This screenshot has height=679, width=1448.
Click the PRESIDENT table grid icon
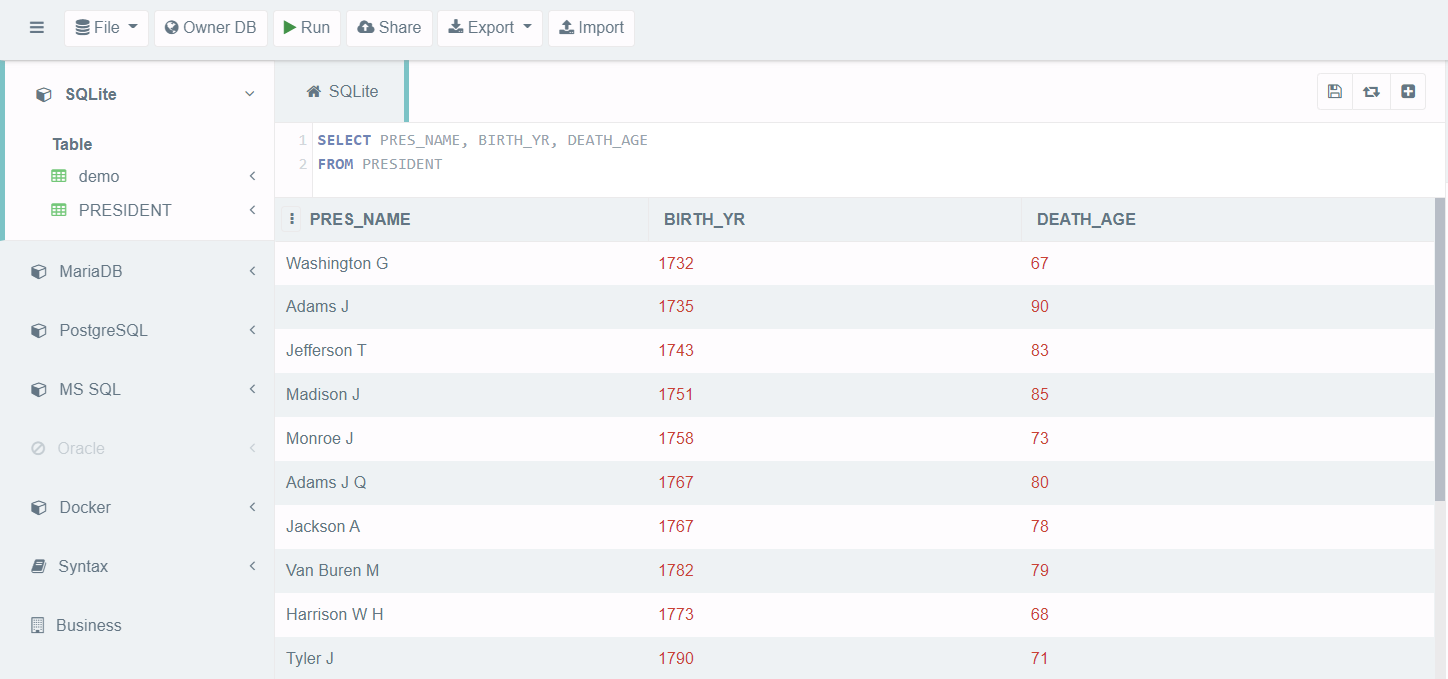point(59,210)
